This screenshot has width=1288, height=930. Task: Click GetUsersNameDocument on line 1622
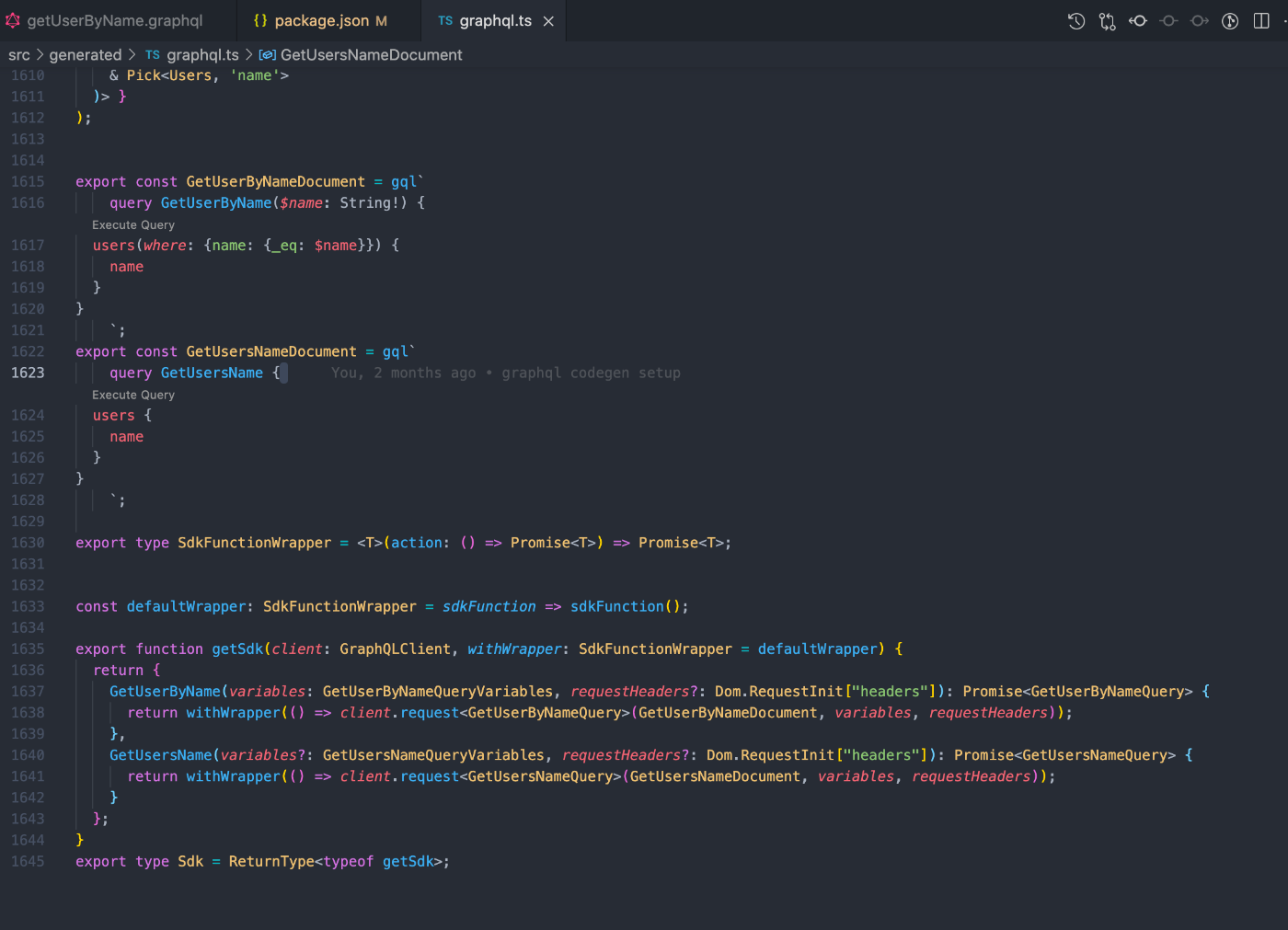pos(271,351)
